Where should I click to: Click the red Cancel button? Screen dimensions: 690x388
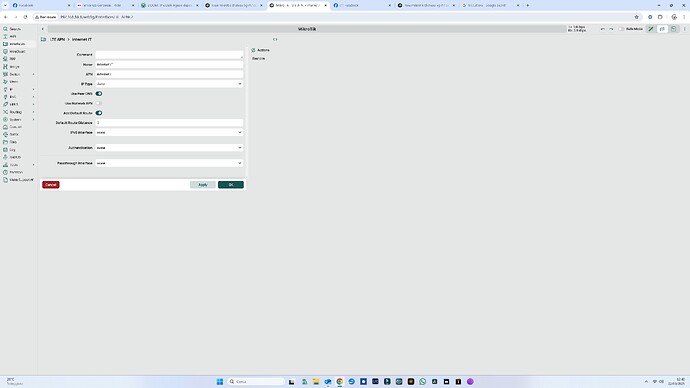pos(51,185)
